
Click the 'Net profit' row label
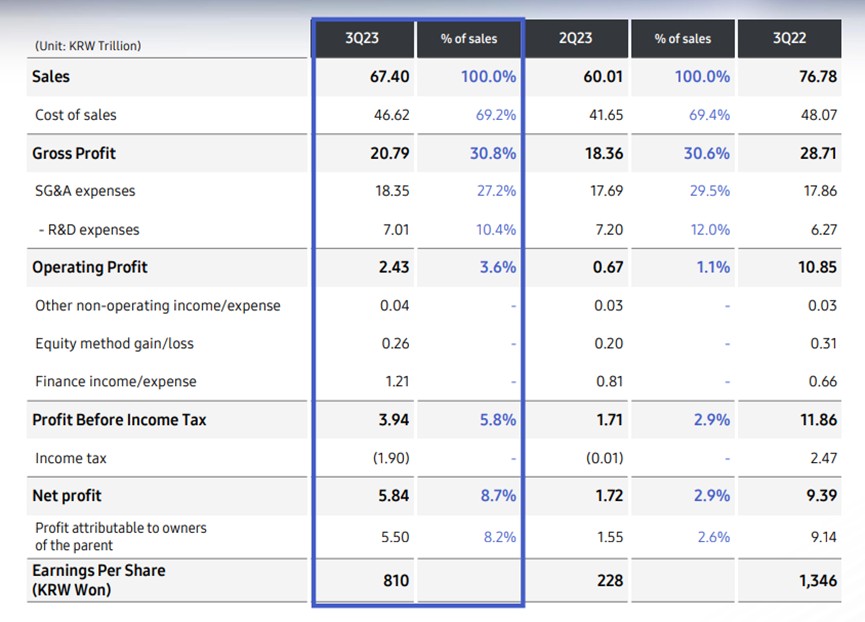pyautogui.click(x=67, y=496)
